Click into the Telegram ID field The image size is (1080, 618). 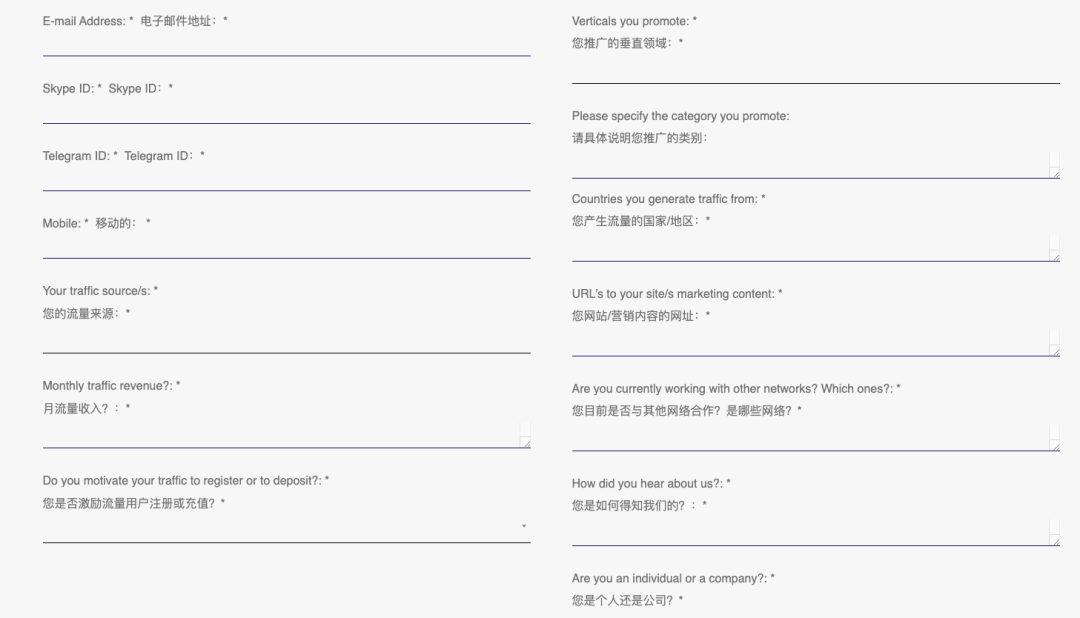pos(286,178)
